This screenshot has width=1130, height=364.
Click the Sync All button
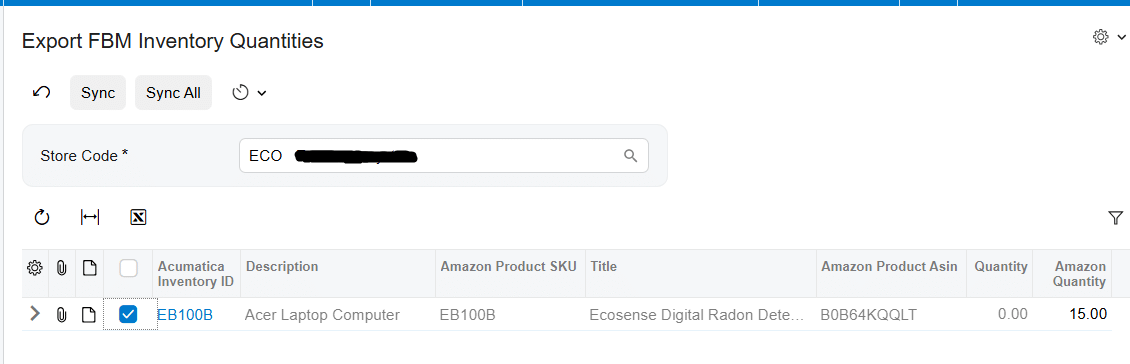pyautogui.click(x=174, y=93)
